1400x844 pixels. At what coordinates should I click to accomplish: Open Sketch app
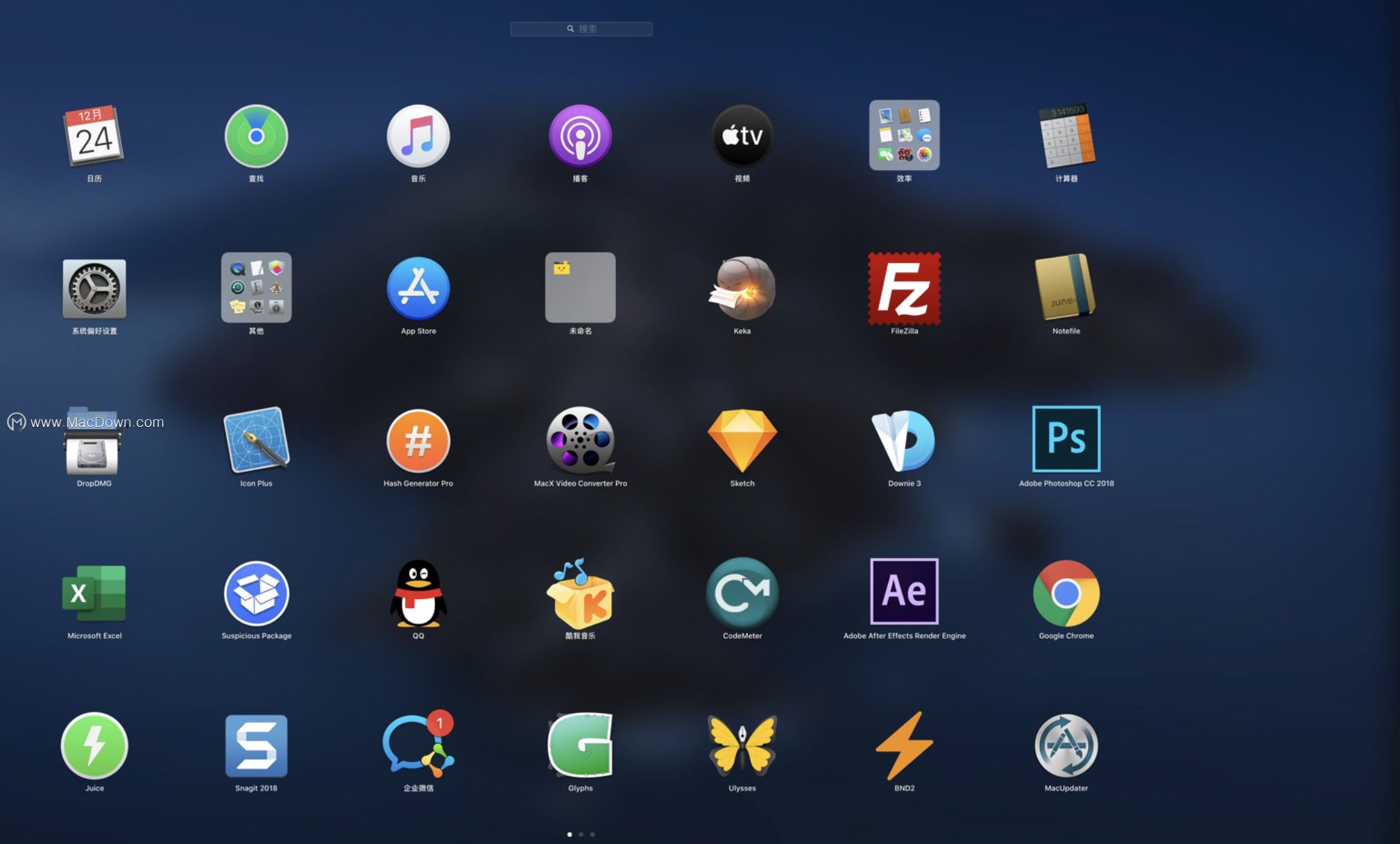[x=742, y=441]
